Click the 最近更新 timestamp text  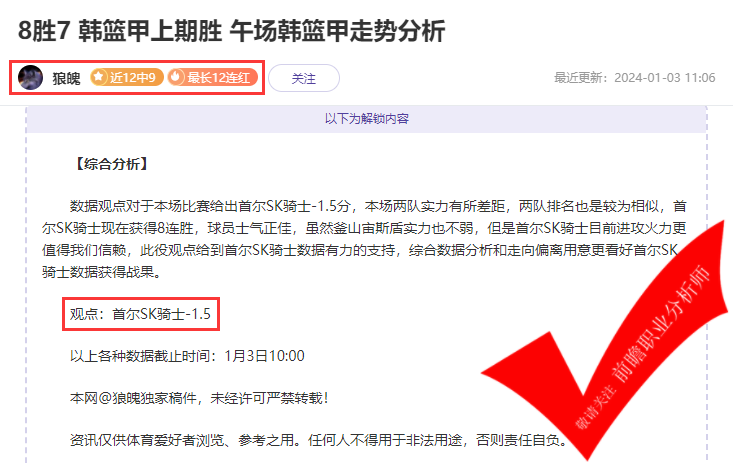coord(634,78)
